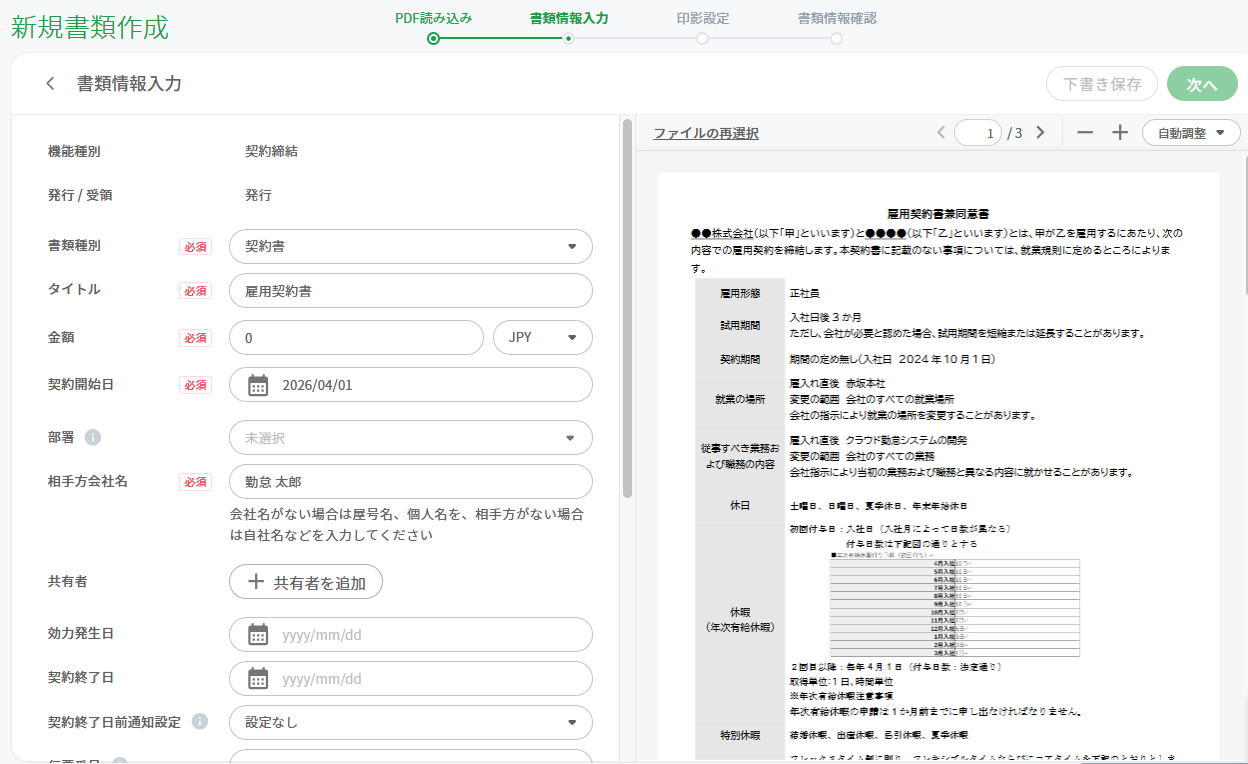The width and height of the screenshot is (1248, 764).
Task: Click the 共有者 label
Action: (68, 581)
